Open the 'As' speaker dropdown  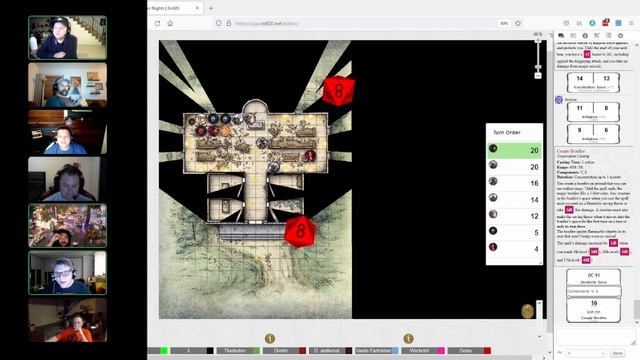click(585, 353)
